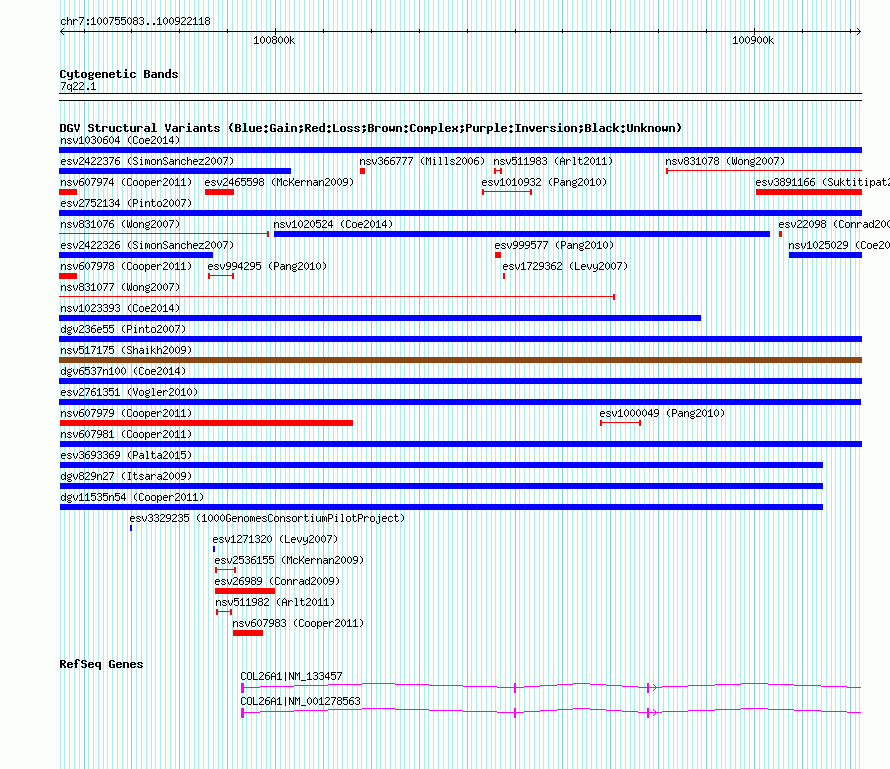Select the nsv1023393 (Coe2014) blue bar

pyautogui.click(x=380, y=318)
